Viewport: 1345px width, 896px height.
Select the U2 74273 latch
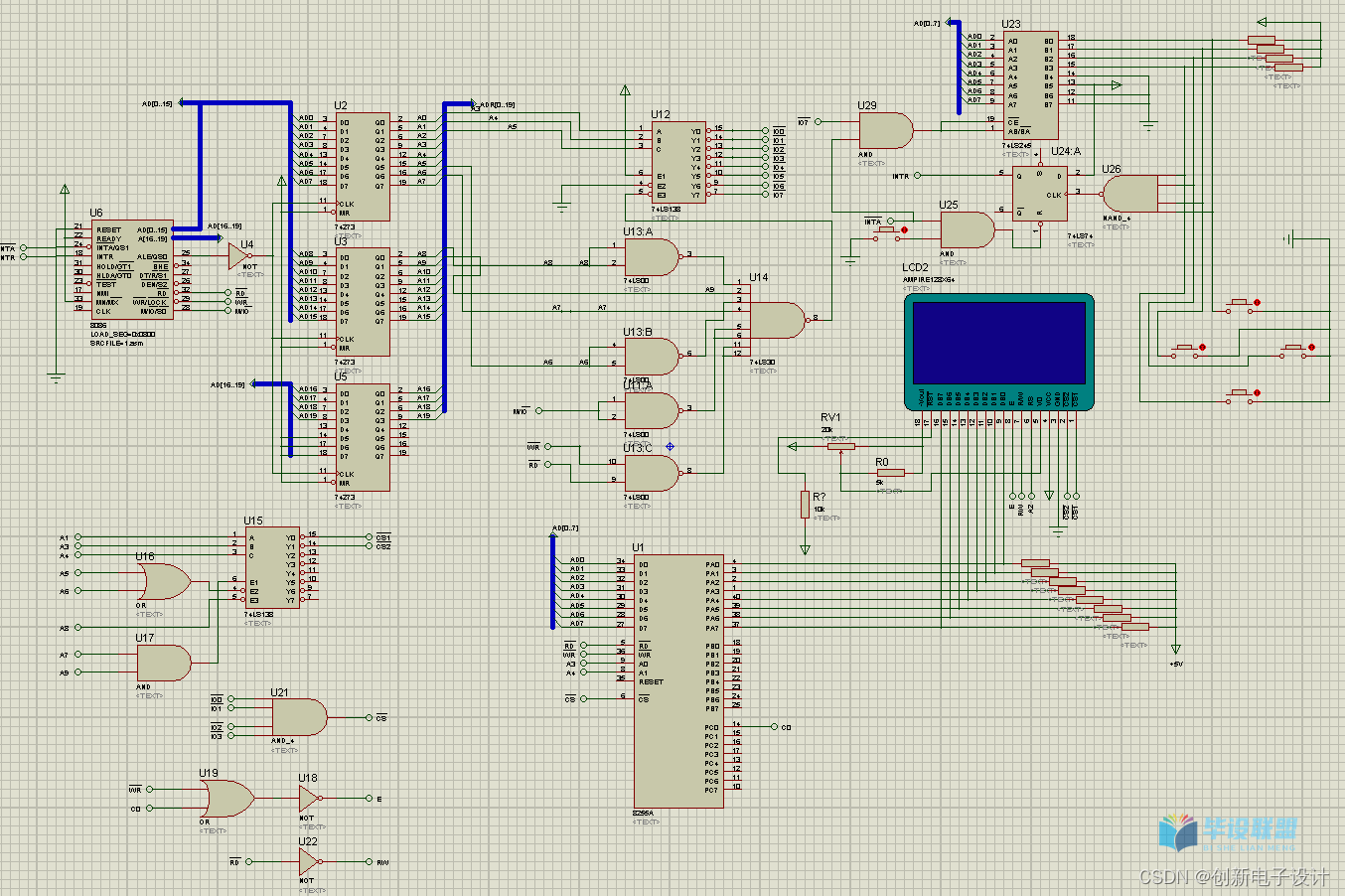point(363,166)
